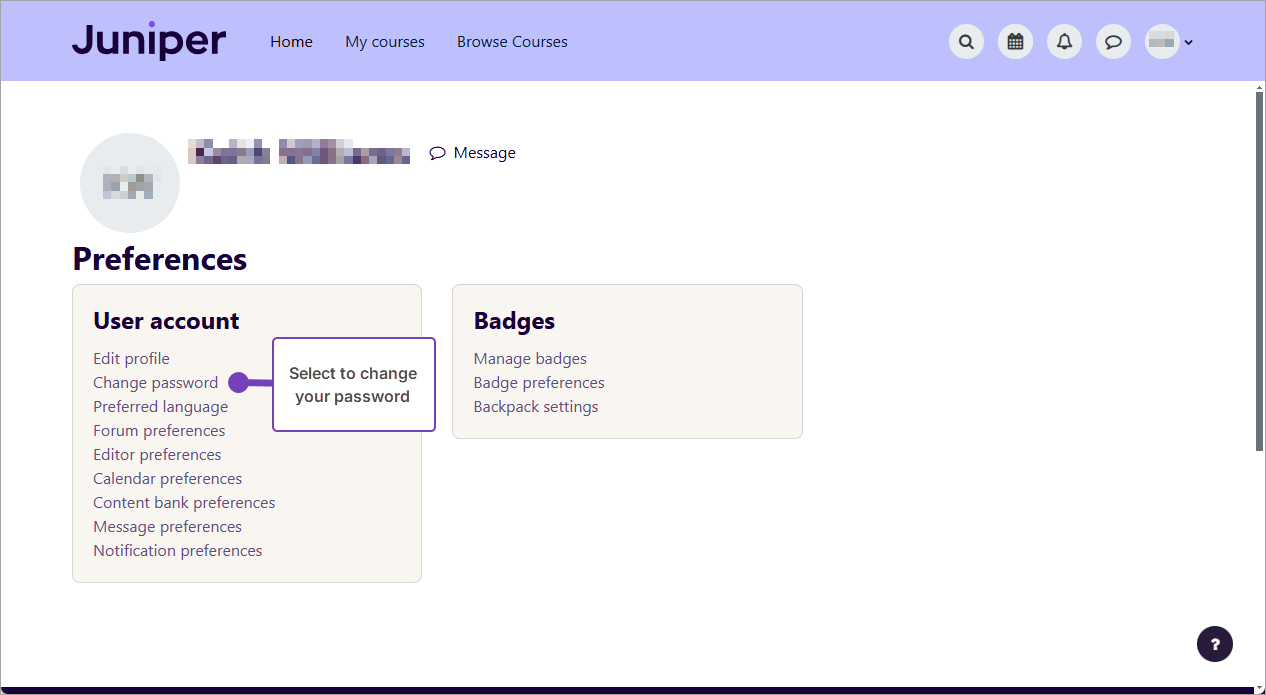Go to the Home menu item
The width and height of the screenshot is (1266, 695).
point(291,42)
